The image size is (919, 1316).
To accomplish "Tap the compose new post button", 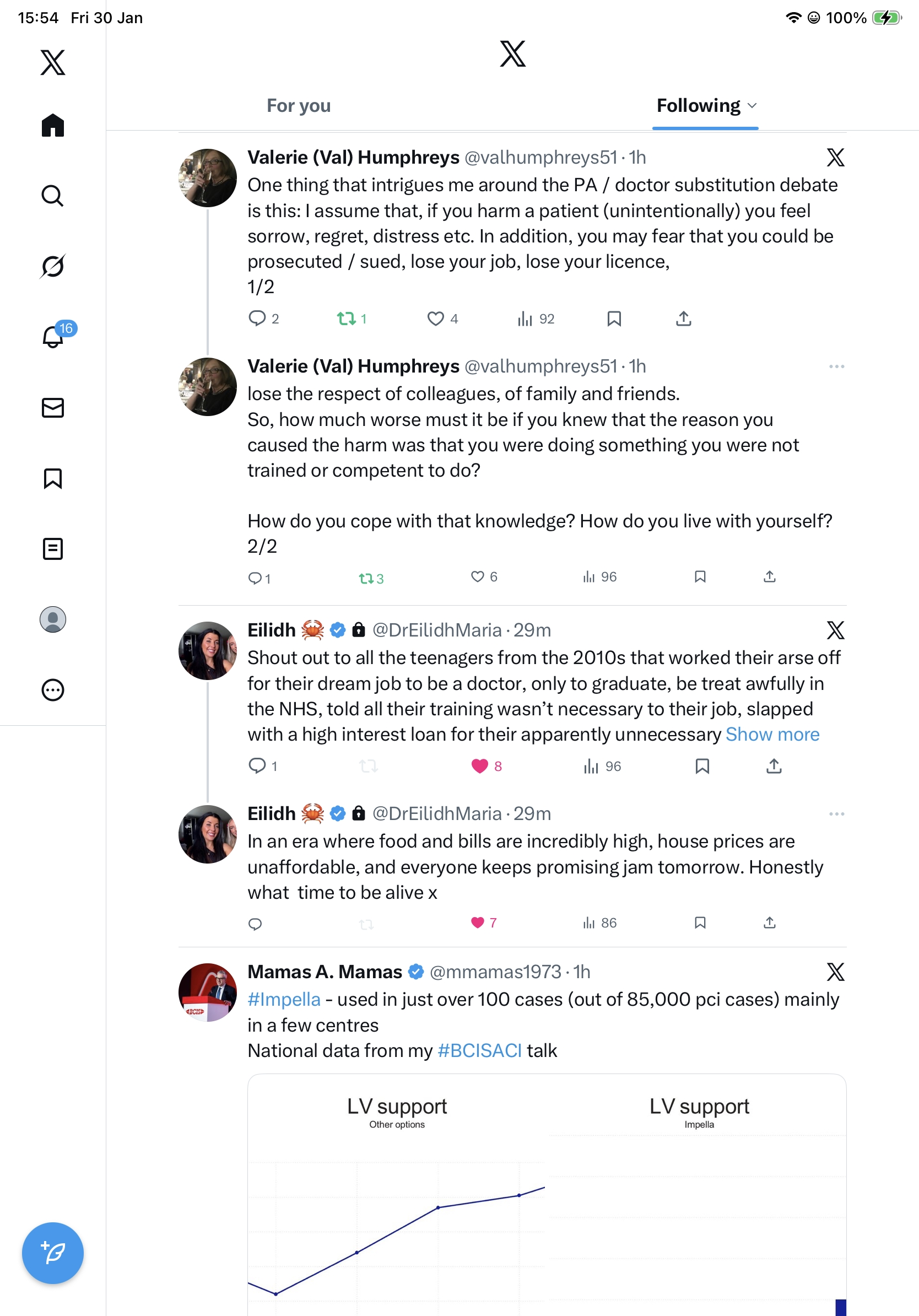I will coord(52,1253).
